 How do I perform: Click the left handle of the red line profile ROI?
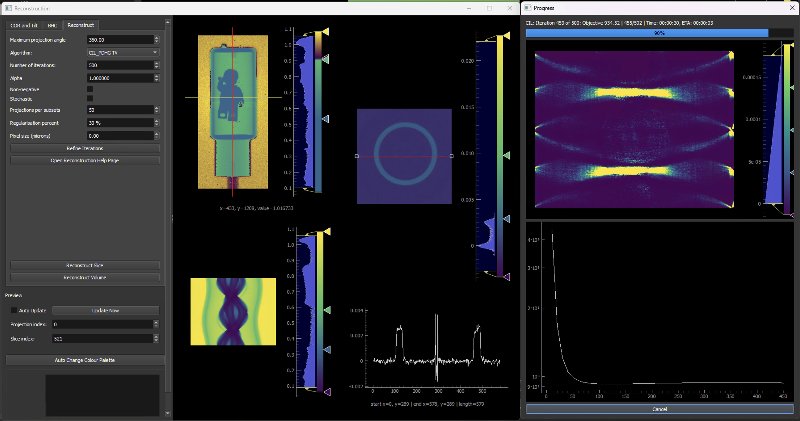[357, 156]
